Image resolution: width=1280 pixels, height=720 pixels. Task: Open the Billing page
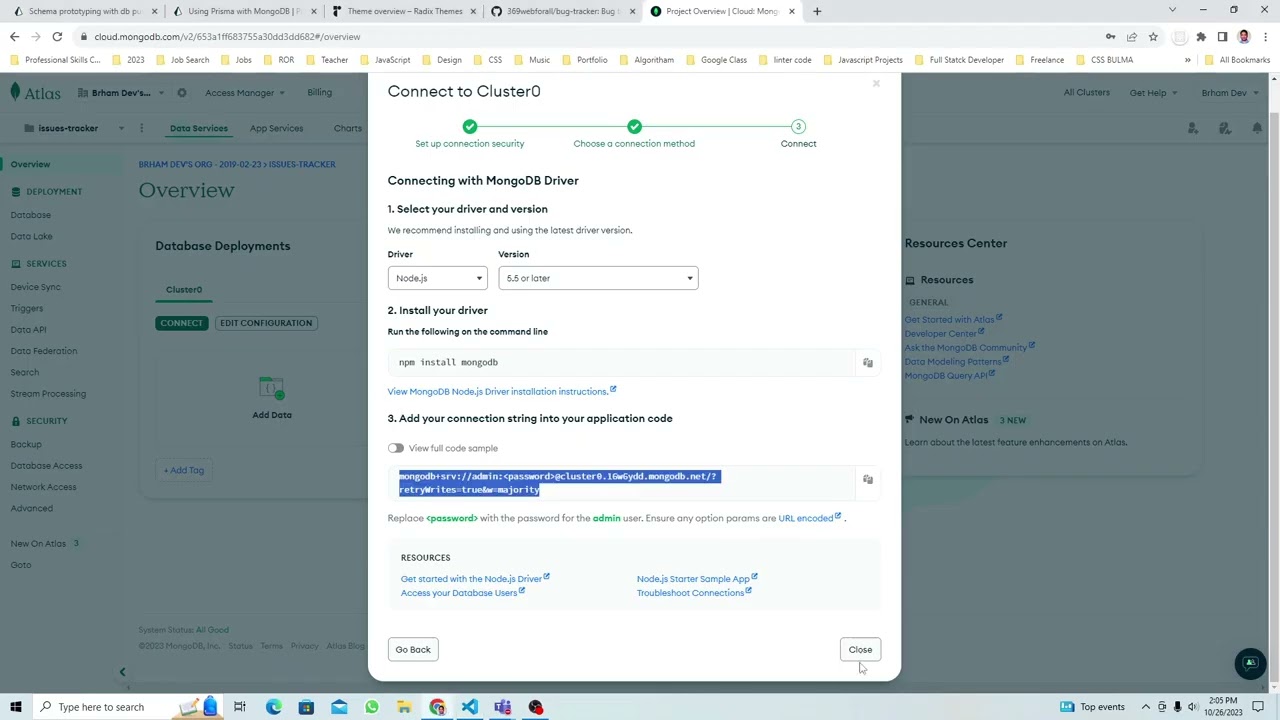click(320, 93)
